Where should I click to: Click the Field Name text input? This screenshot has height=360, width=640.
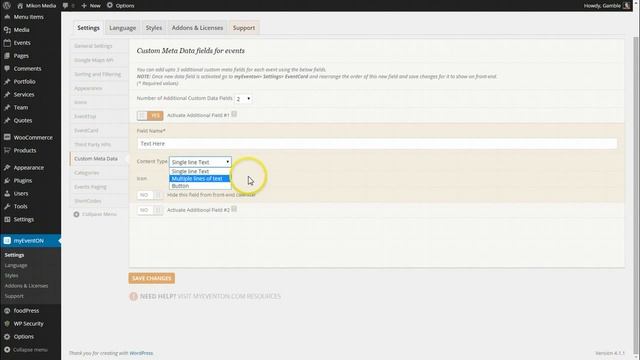pyautogui.click(x=377, y=144)
